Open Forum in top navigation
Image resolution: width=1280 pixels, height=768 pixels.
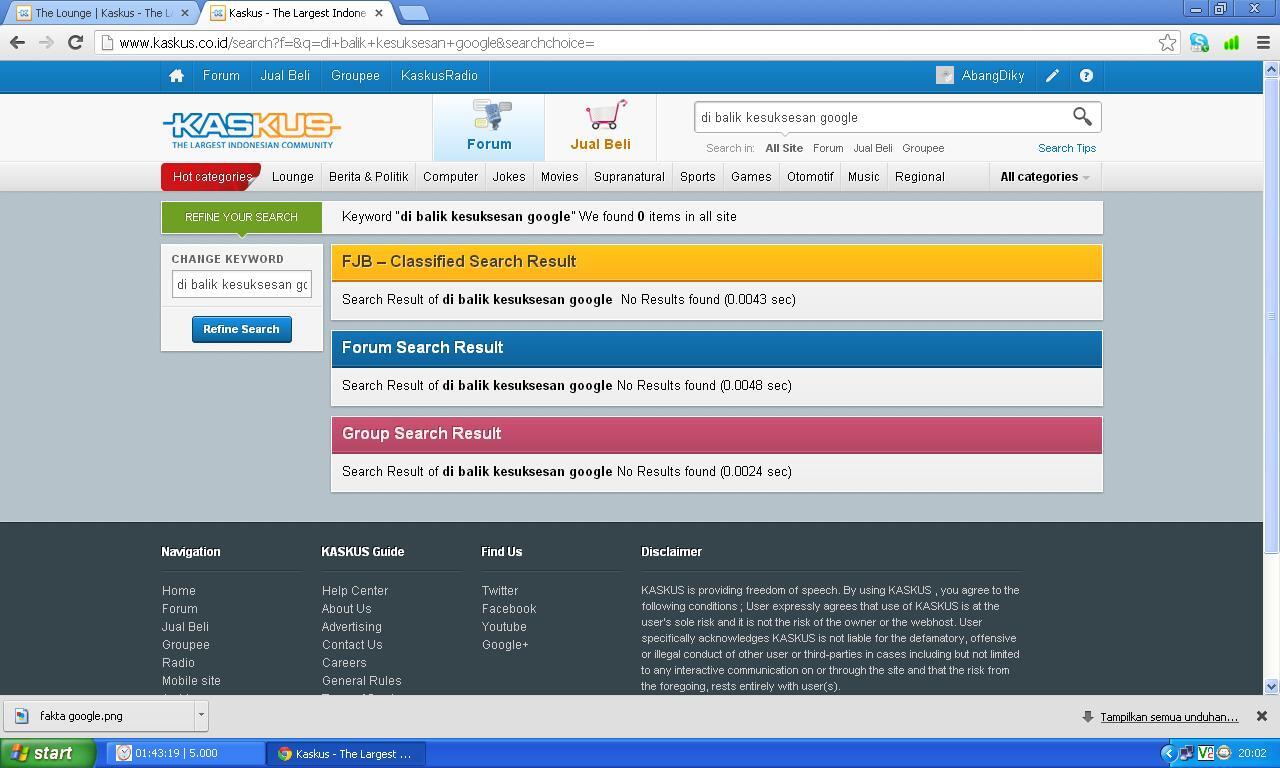pyautogui.click(x=221, y=76)
